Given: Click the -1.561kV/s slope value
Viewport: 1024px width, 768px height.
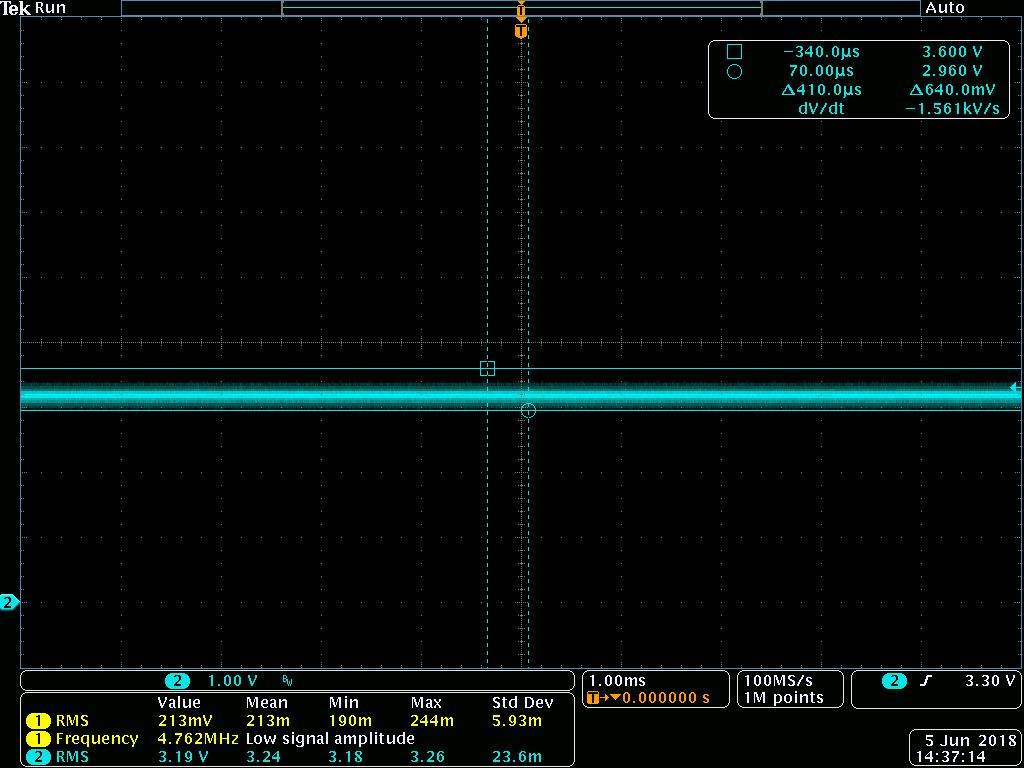Looking at the screenshot, I should [953, 109].
